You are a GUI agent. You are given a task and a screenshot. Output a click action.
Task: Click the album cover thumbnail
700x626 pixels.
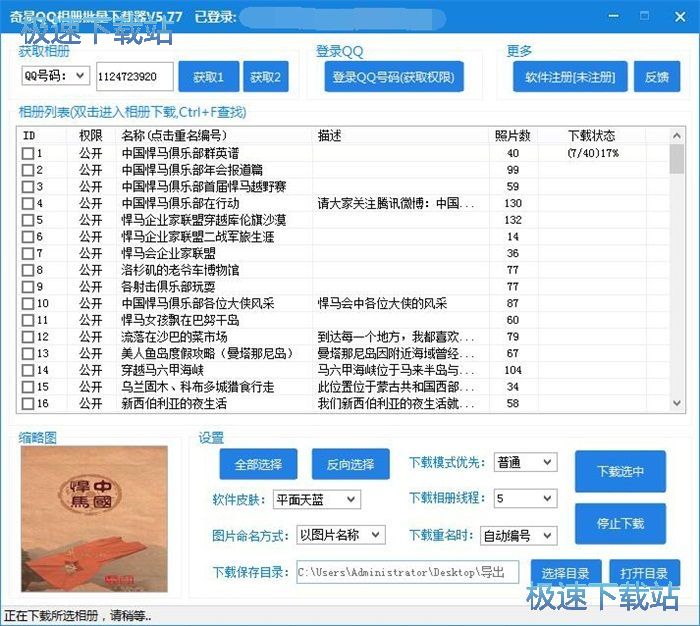click(94, 519)
